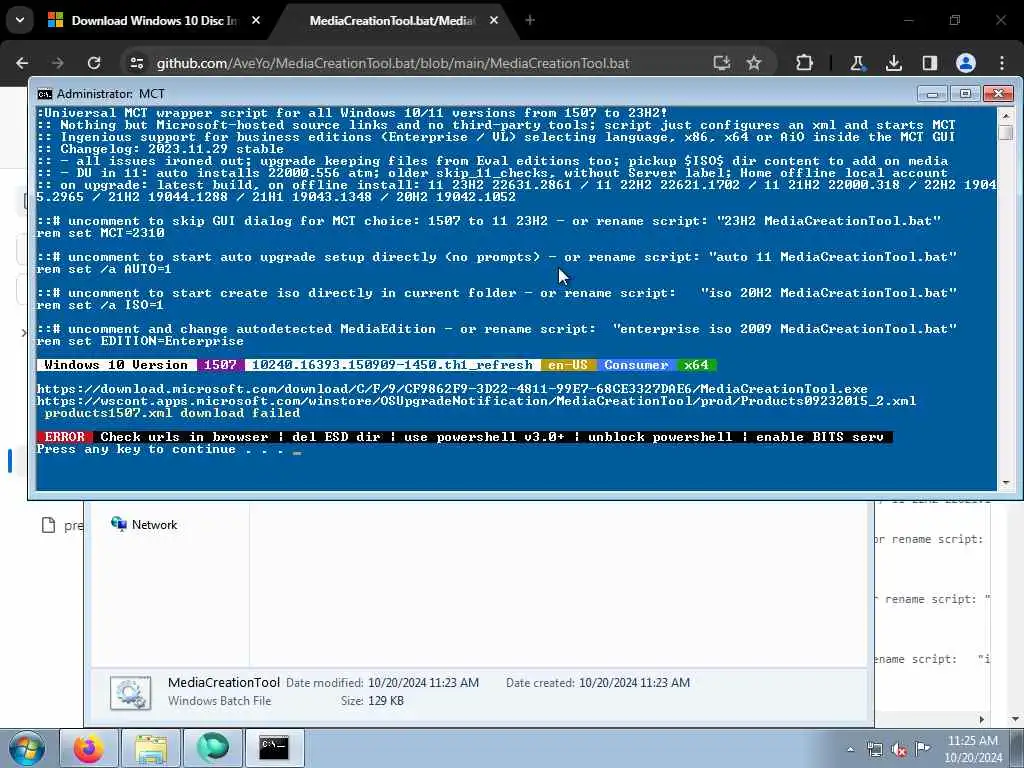Switch to the command prompt taskbar button
This screenshot has height=768, width=1024.
click(274, 748)
